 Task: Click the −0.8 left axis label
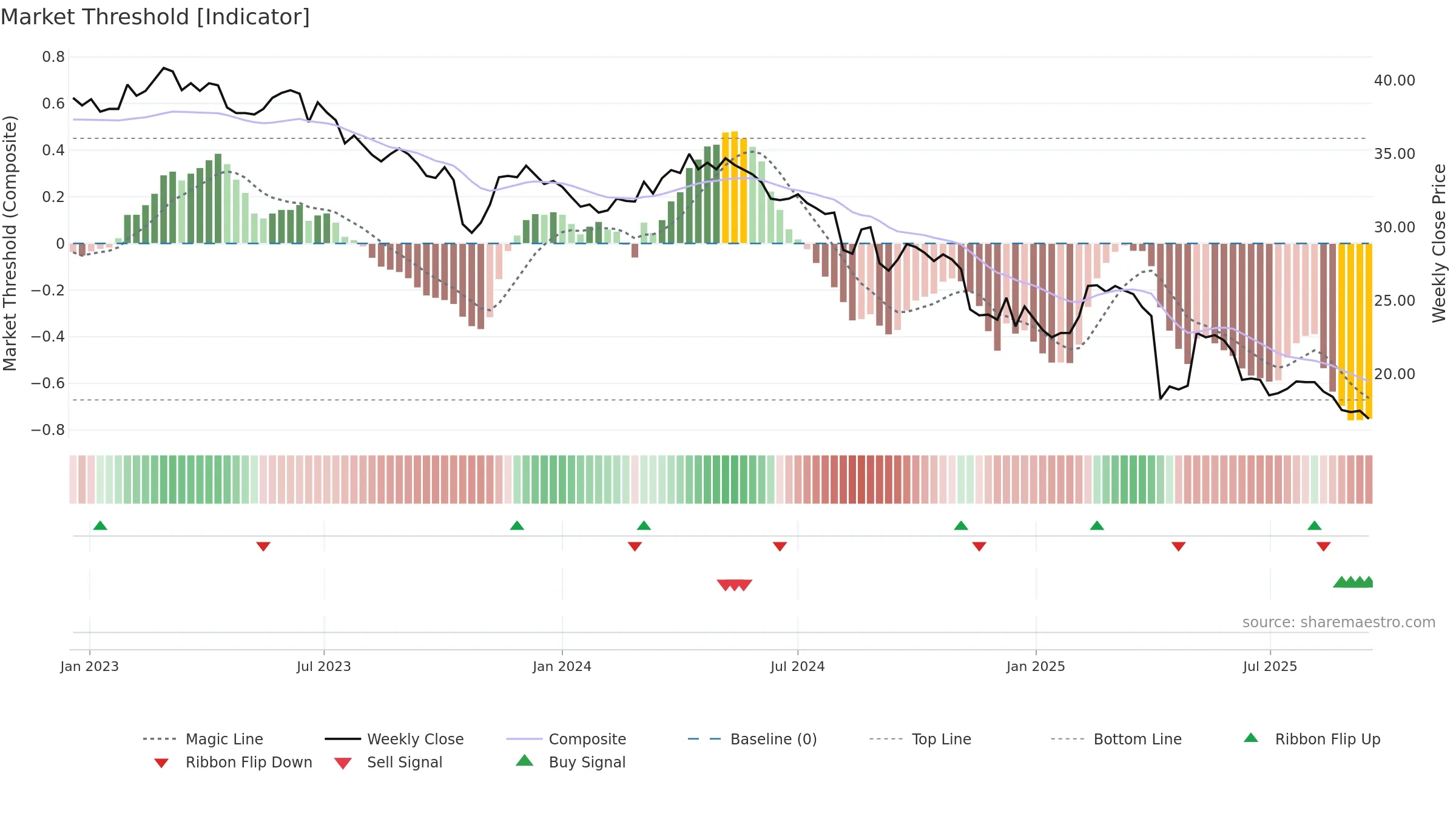click(x=48, y=430)
